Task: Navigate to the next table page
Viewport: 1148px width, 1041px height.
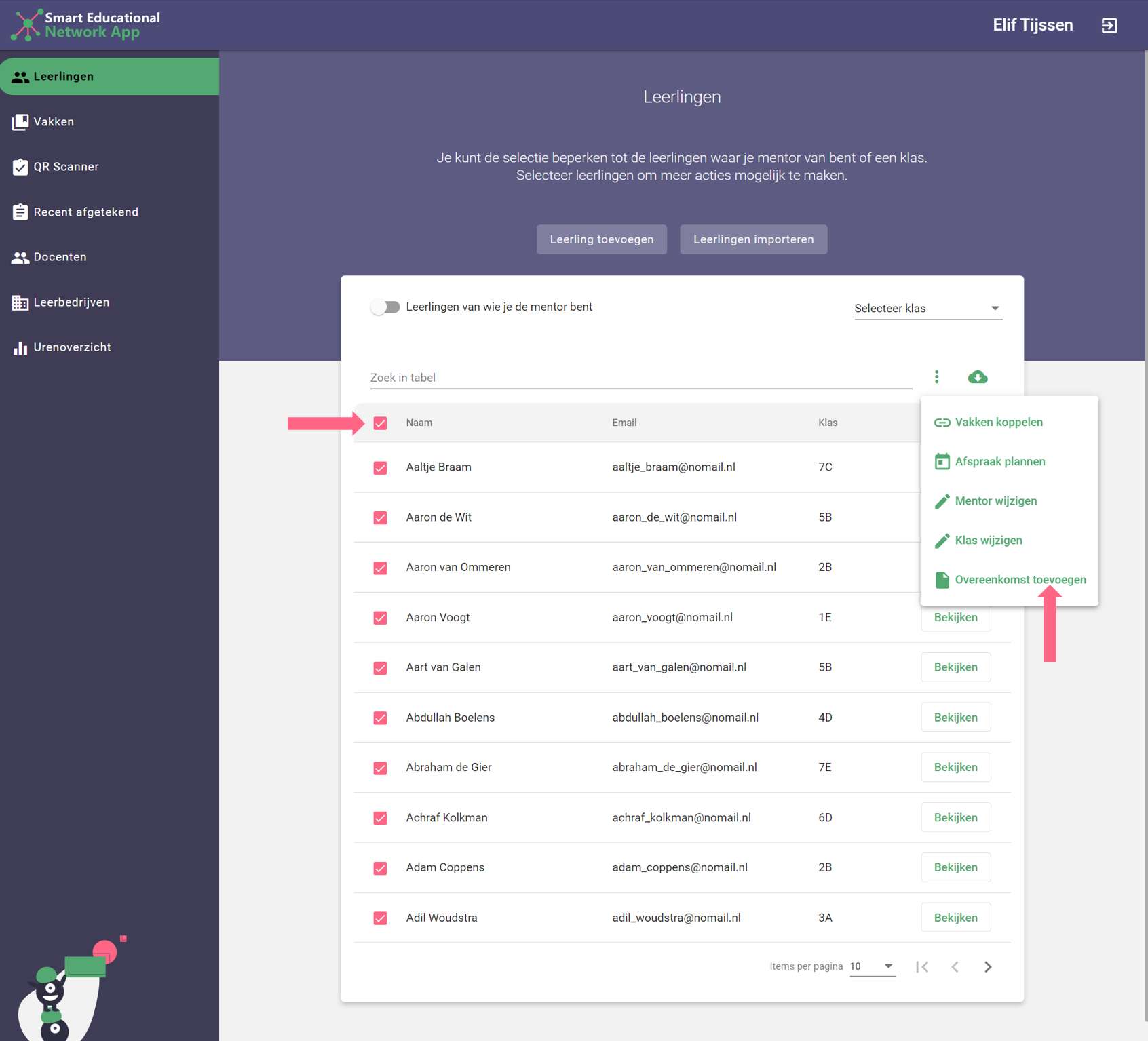Action: pos(987,966)
